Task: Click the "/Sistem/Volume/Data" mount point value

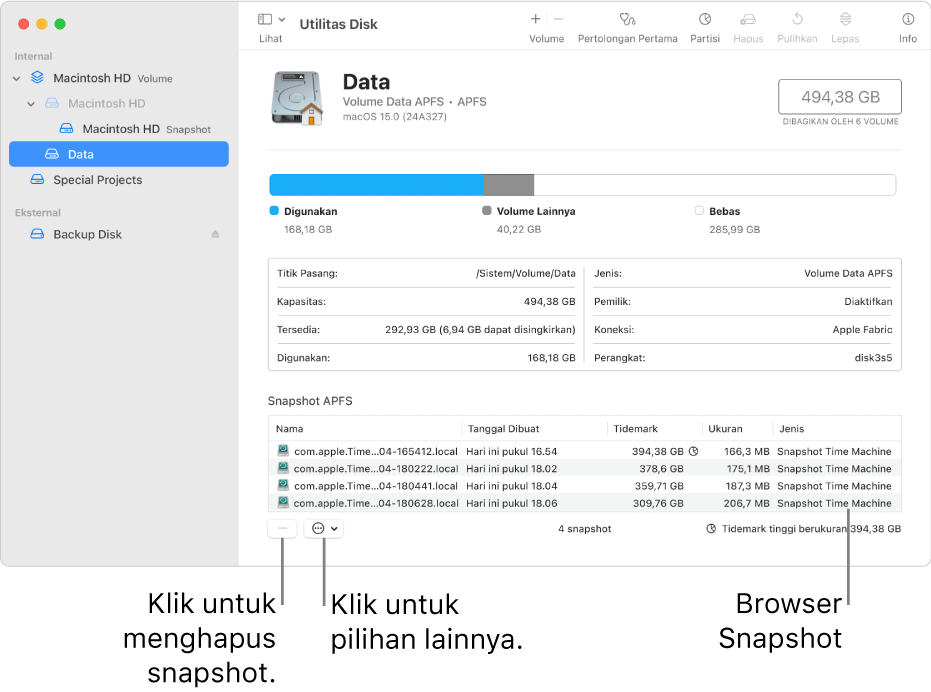Action: pyautogui.click(x=525, y=273)
